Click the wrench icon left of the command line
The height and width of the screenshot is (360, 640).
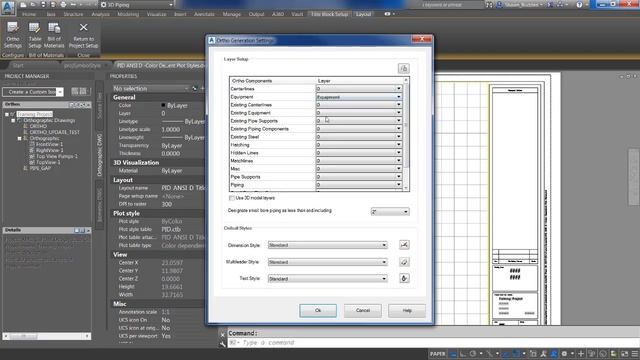[222, 344]
